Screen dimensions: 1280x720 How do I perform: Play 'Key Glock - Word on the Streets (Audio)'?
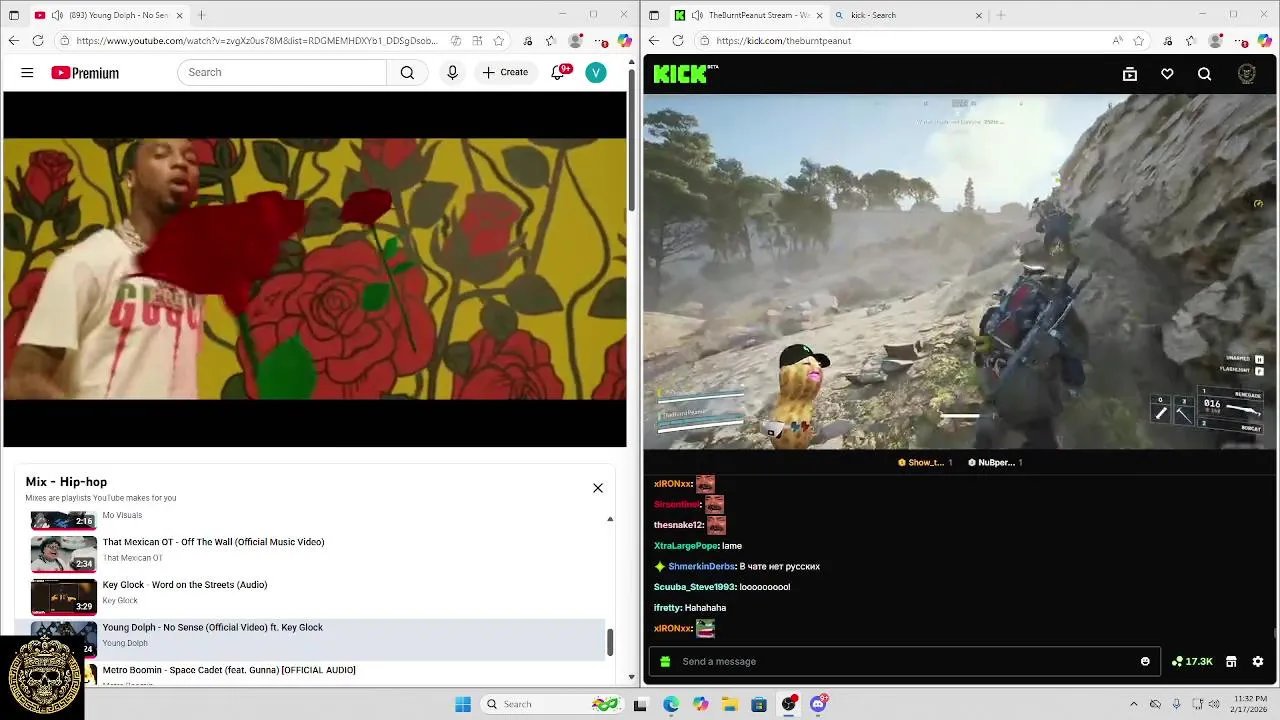(x=185, y=585)
